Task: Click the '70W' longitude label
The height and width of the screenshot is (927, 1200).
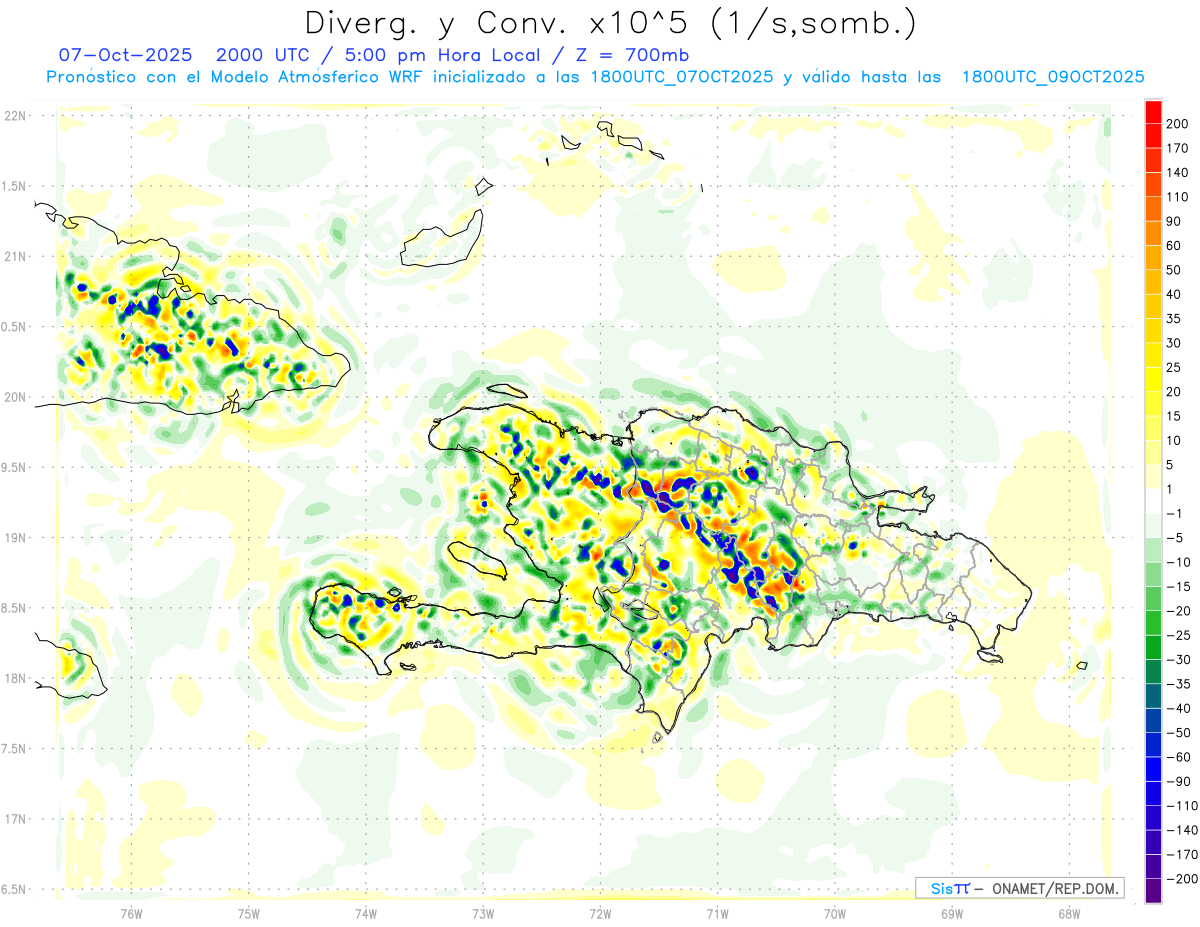Action: (834, 914)
